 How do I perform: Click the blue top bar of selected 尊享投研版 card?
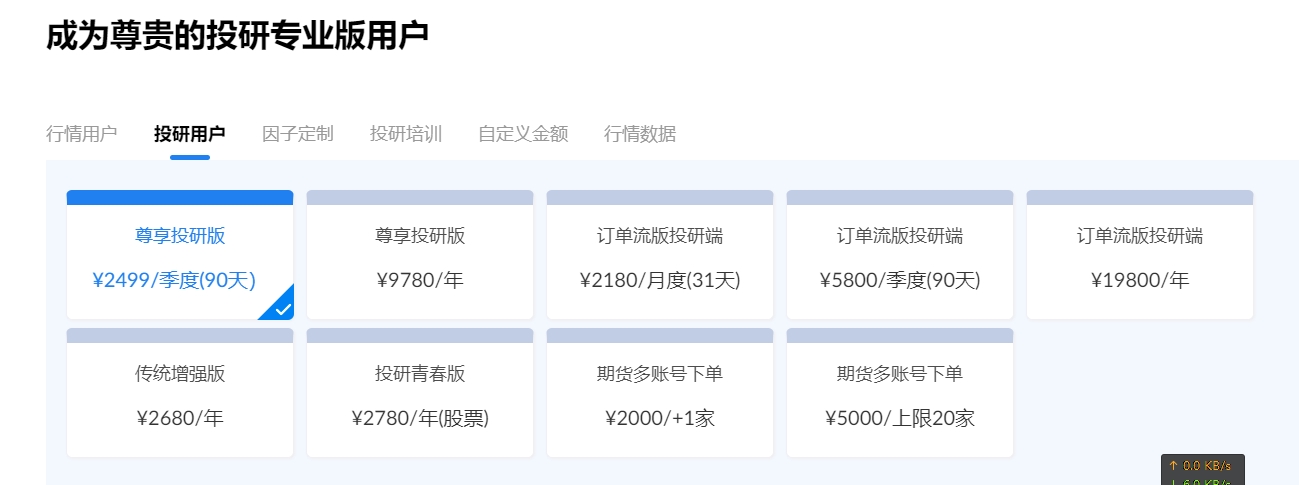180,197
